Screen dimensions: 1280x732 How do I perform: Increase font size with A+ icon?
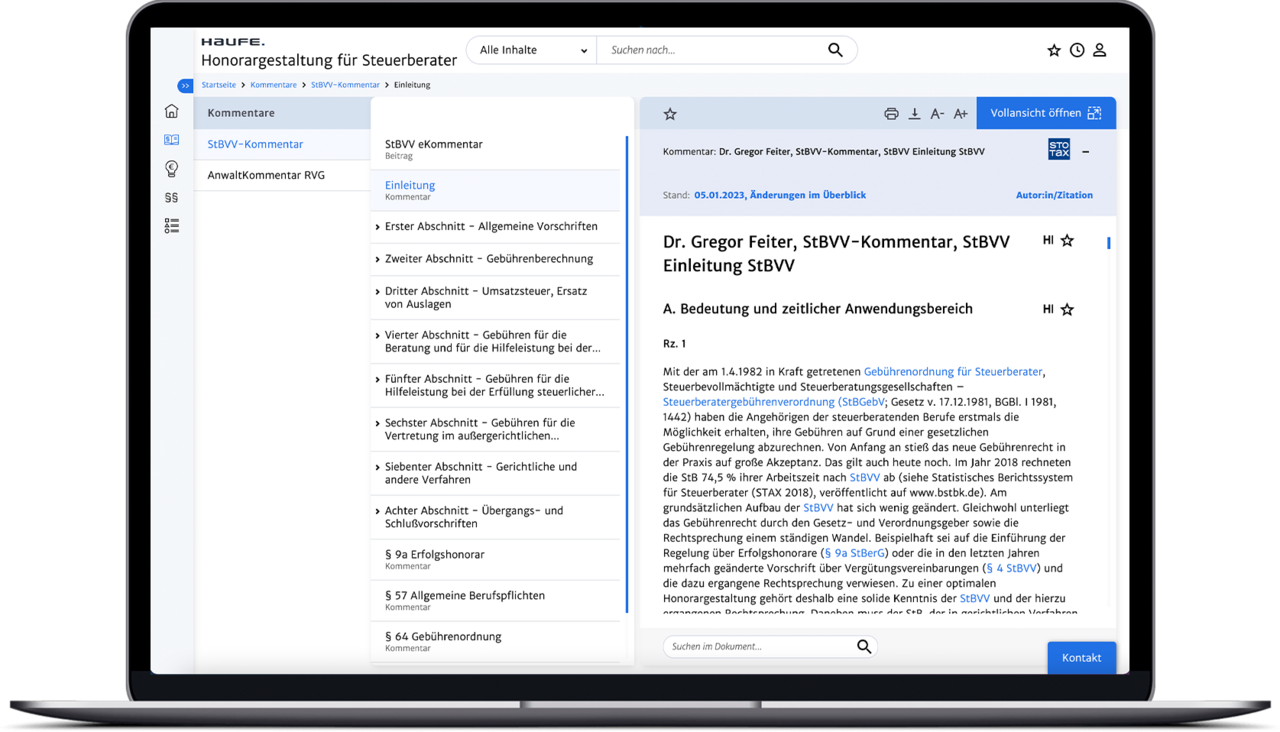click(960, 114)
